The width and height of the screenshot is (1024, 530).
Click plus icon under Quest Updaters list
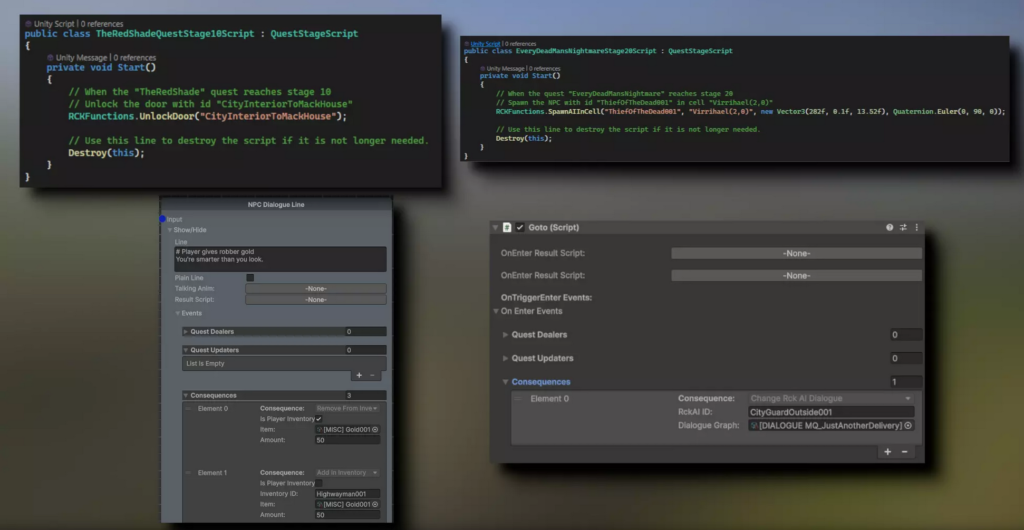(x=359, y=375)
